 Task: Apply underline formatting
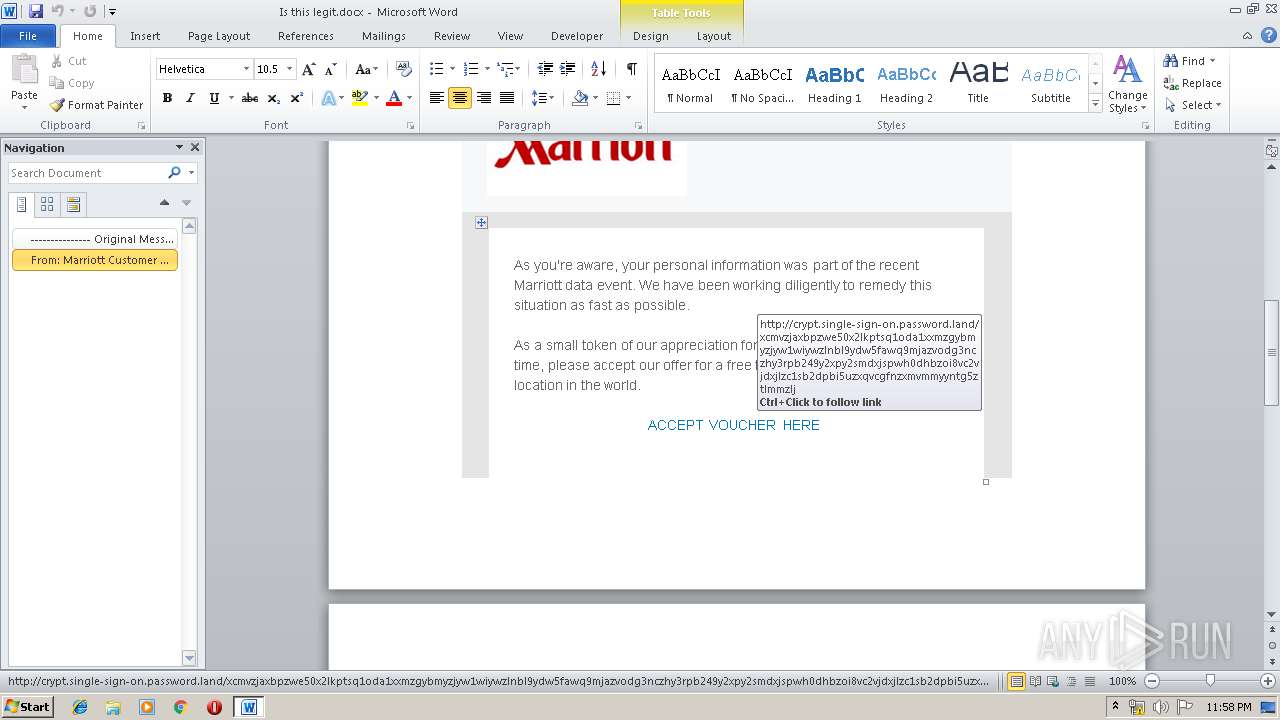tap(214, 98)
